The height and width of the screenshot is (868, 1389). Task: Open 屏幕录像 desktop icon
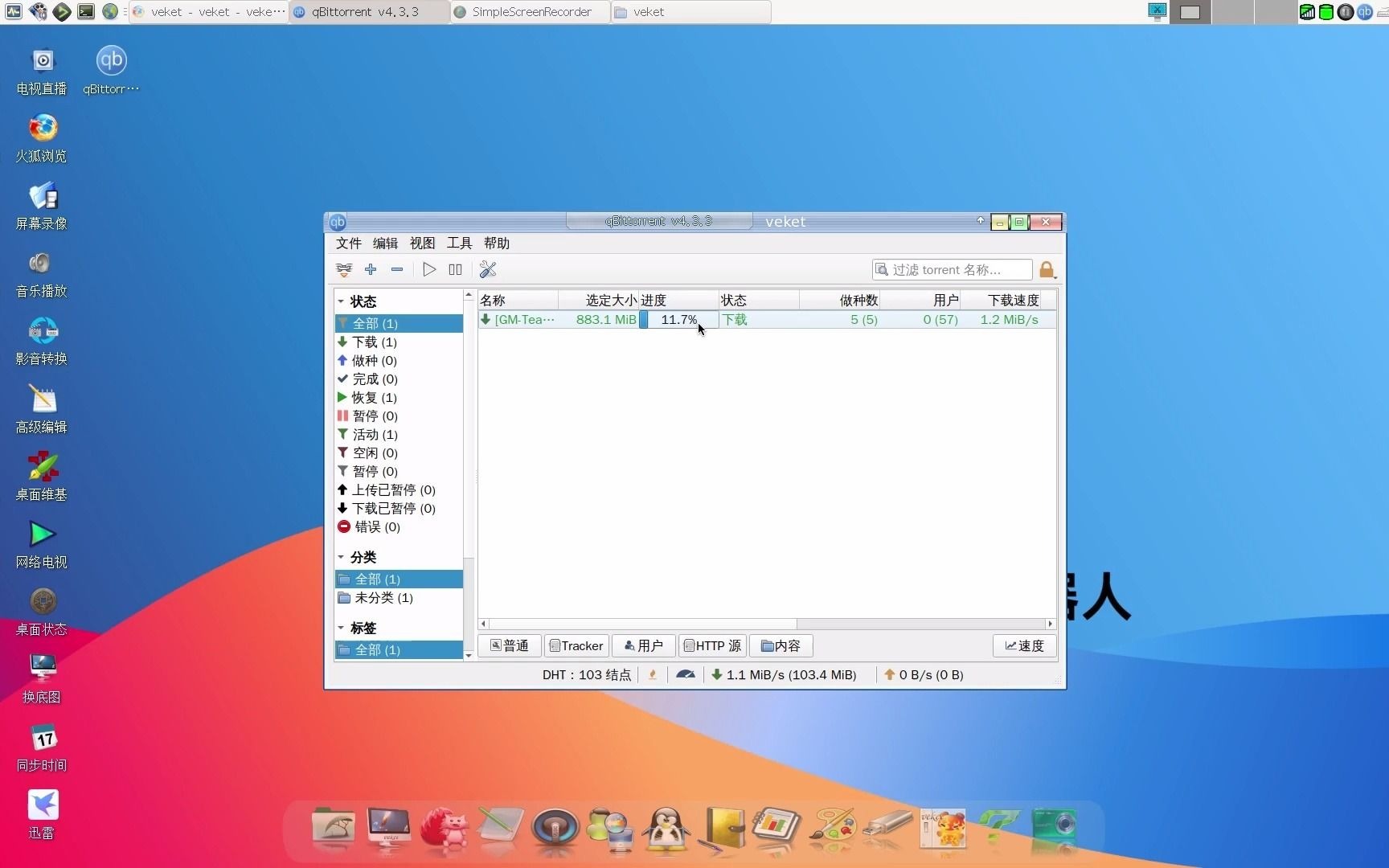[42, 206]
